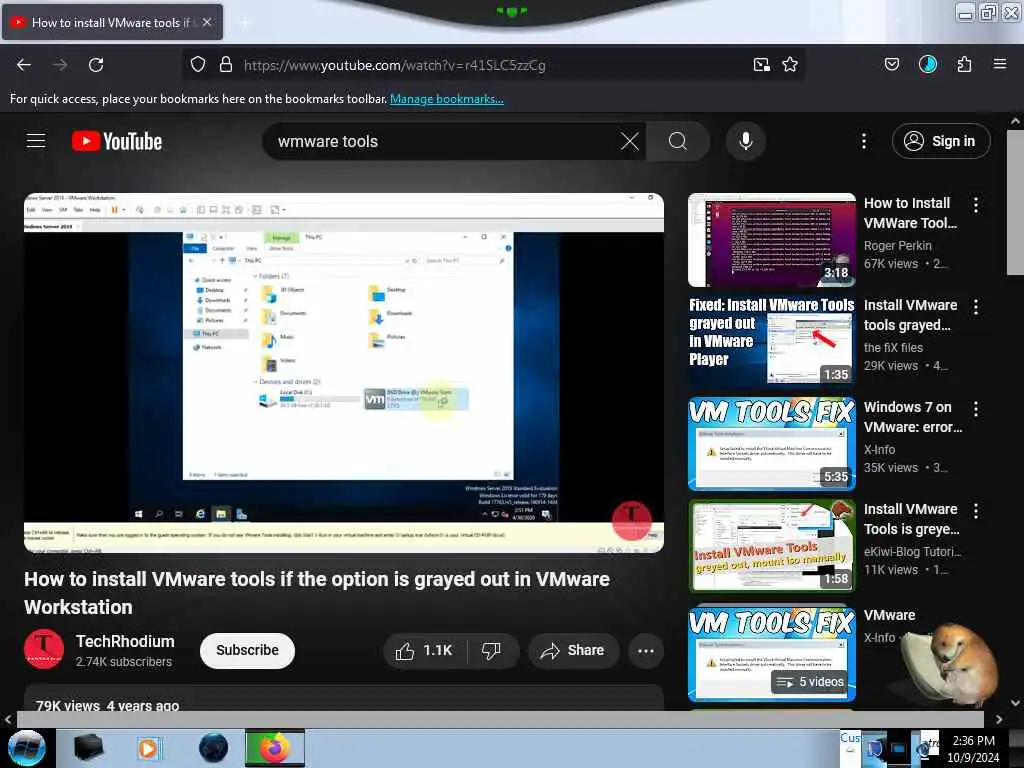Click the page scrollbar down arrow
1024x768 pixels.
(1015, 703)
